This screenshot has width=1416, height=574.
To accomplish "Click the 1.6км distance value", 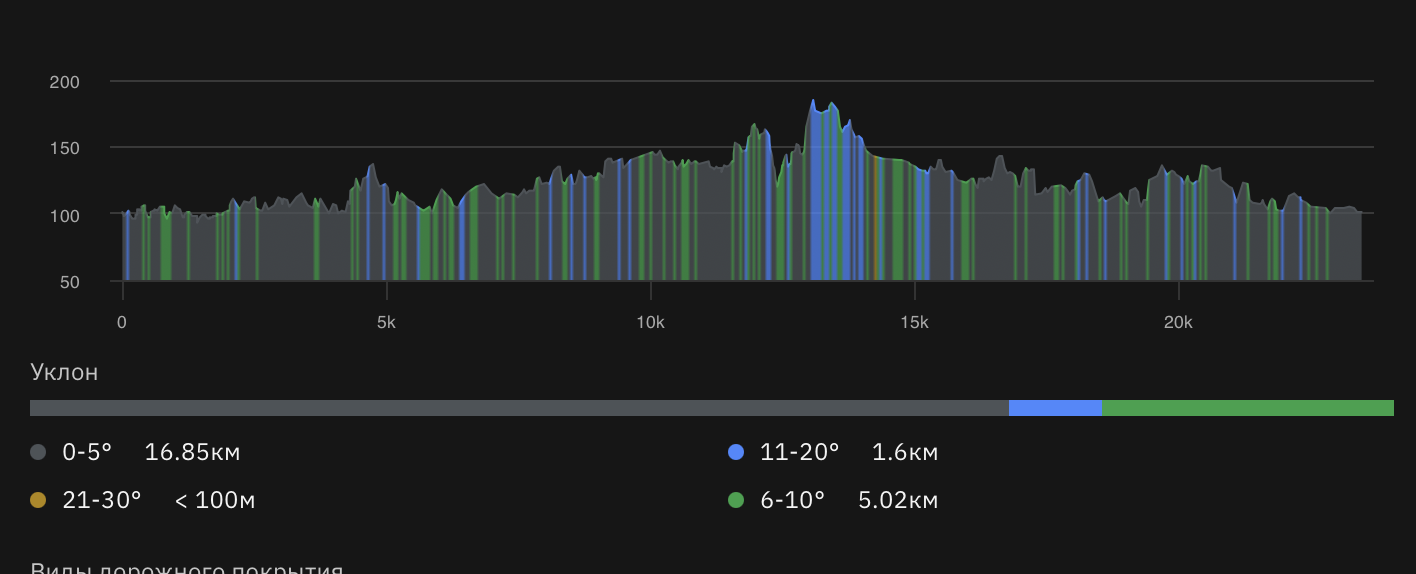I will tap(905, 453).
